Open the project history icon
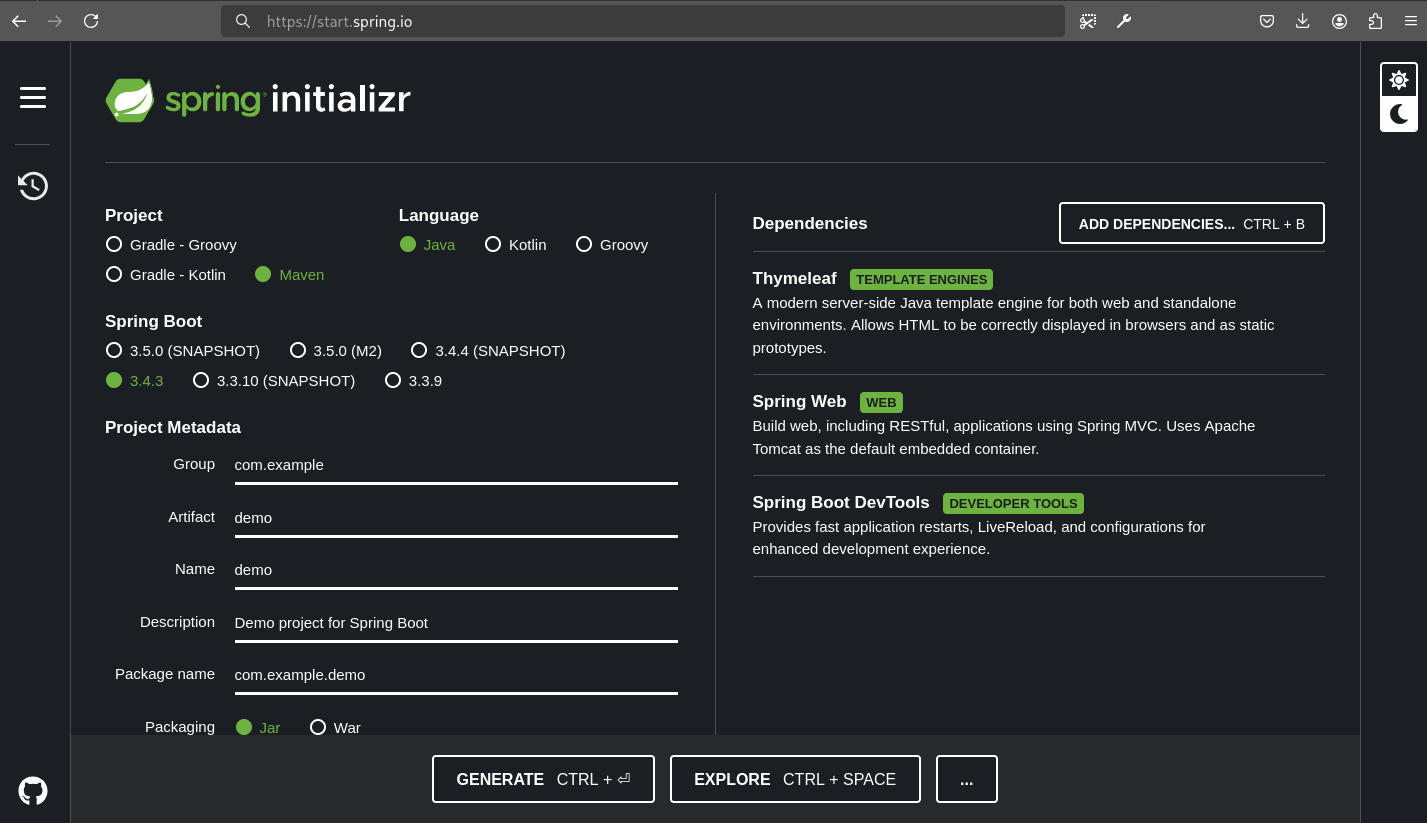1427x823 pixels. click(x=33, y=186)
